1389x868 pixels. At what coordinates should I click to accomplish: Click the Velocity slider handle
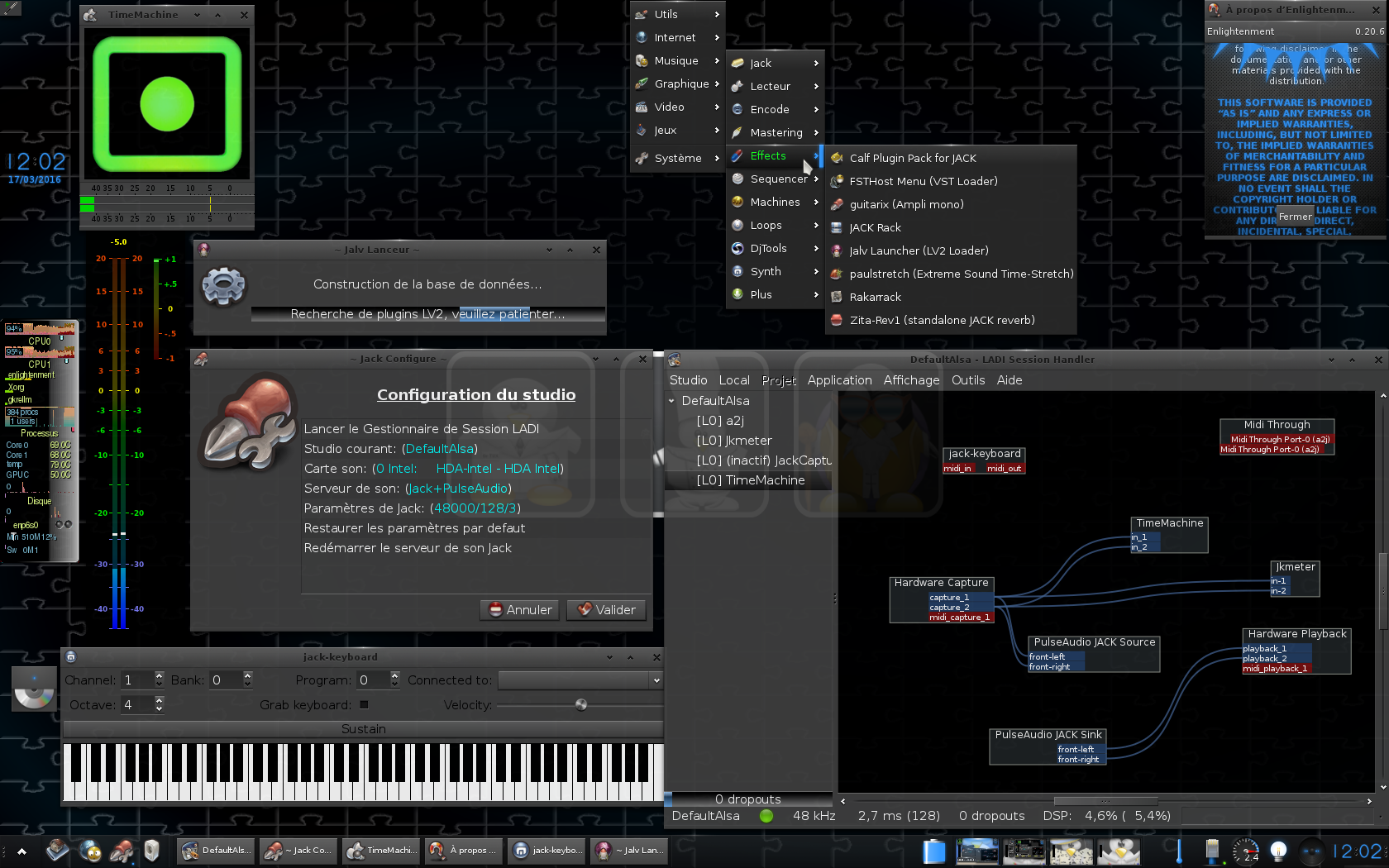(x=581, y=705)
